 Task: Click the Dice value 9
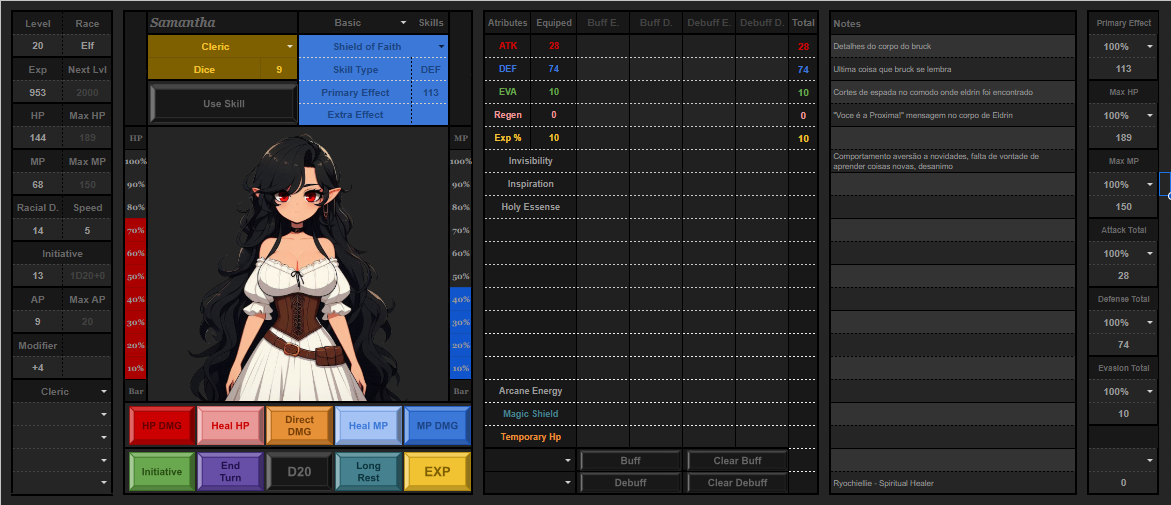(x=279, y=69)
